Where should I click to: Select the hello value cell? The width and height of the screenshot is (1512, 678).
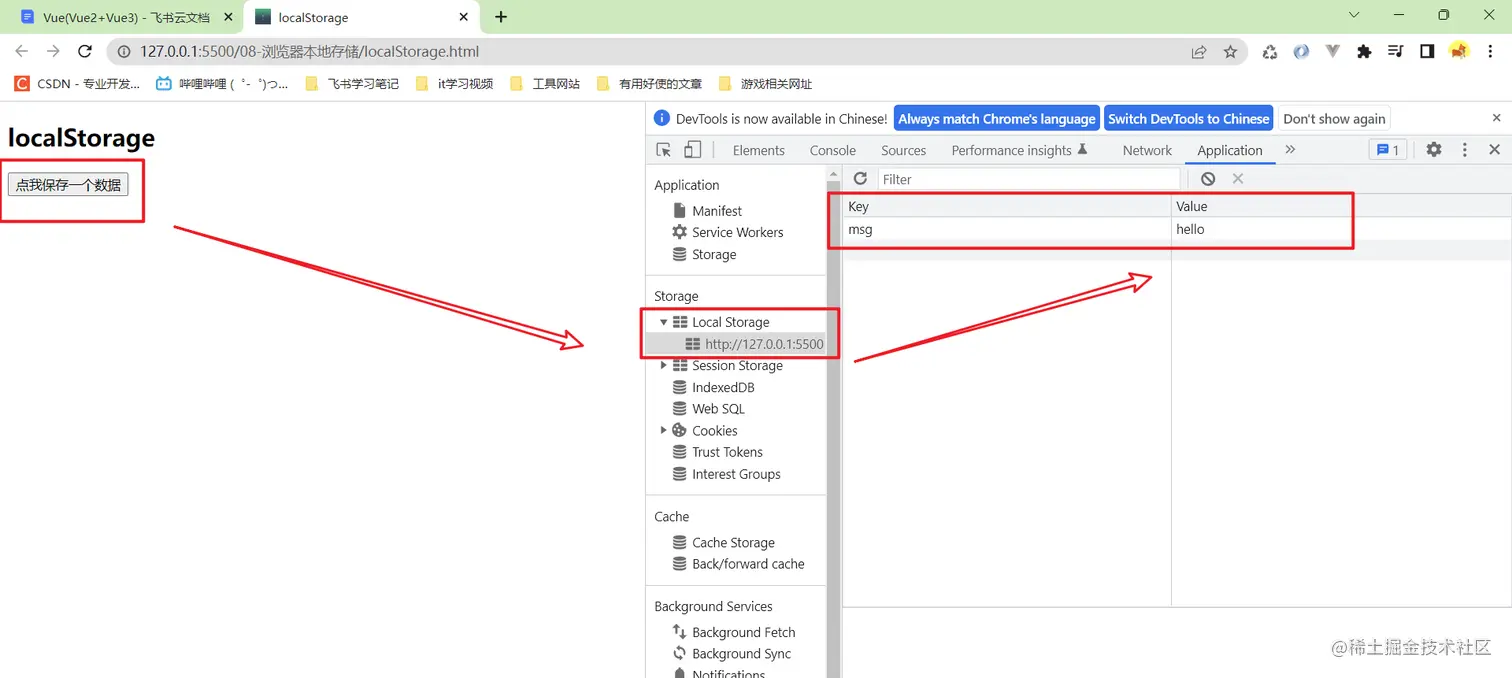(1341, 229)
